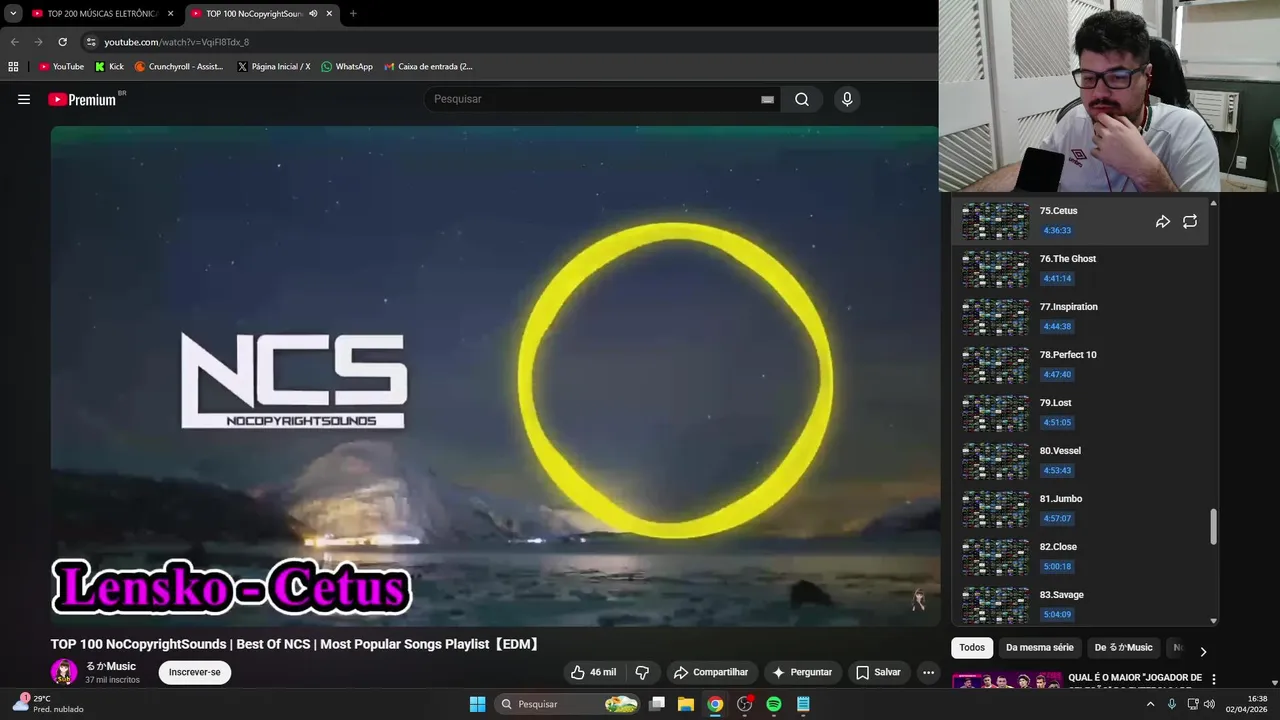The height and width of the screenshot is (720, 1280).
Task: Open the Caixa de entrada Gmail bookmark
Action: tap(429, 67)
